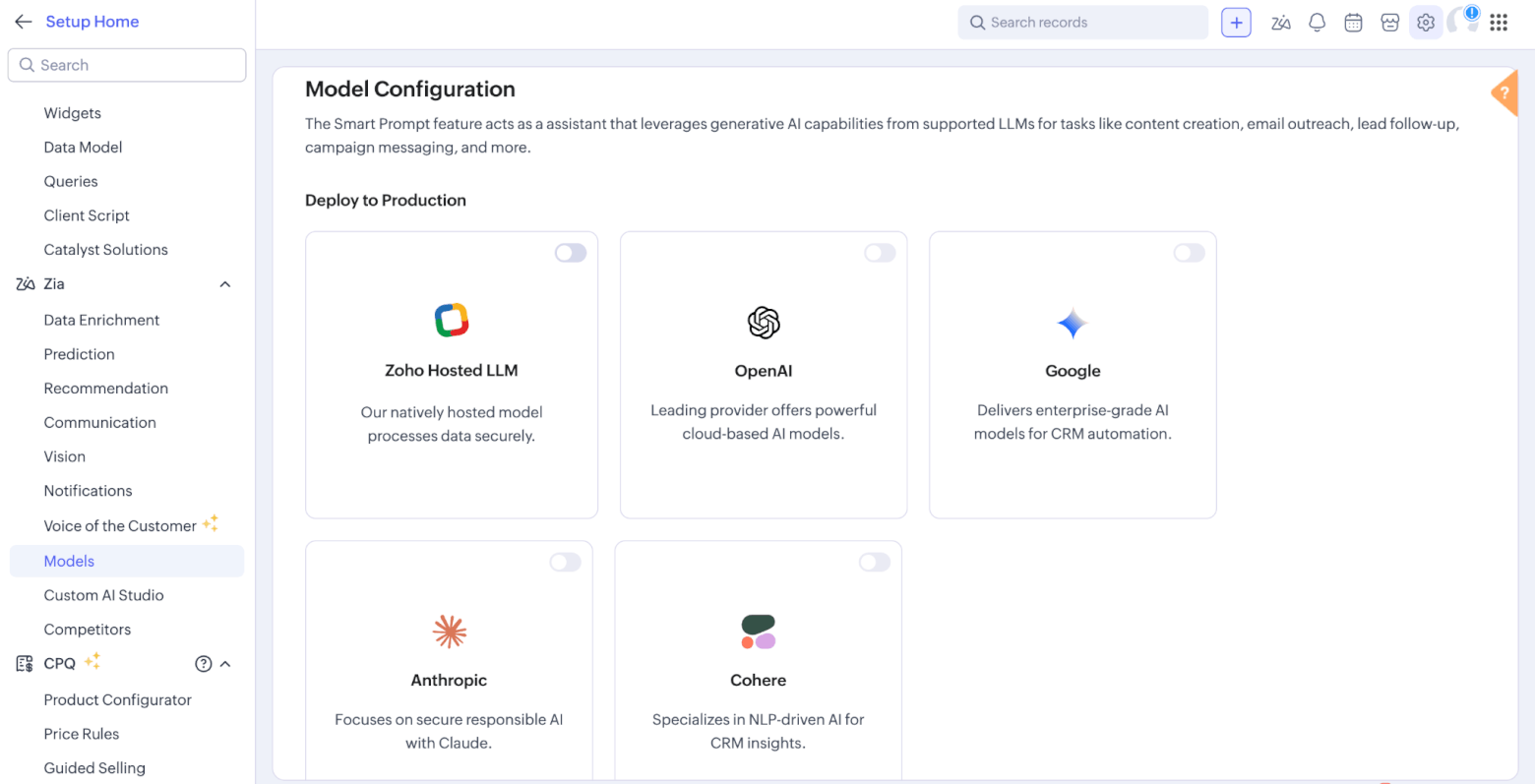Toggle the Cohere model switch
Screen dimensions: 1535x784
875,562
